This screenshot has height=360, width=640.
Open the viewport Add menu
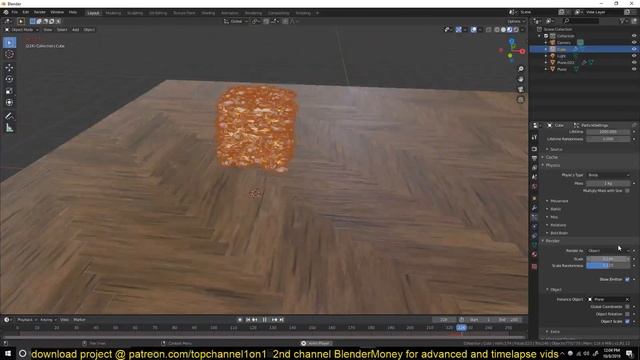pos(76,30)
